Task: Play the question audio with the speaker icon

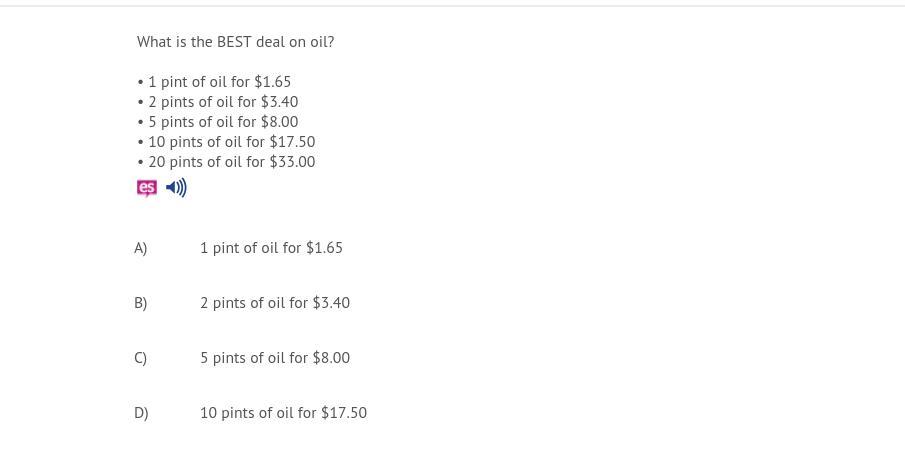Action: [176, 188]
